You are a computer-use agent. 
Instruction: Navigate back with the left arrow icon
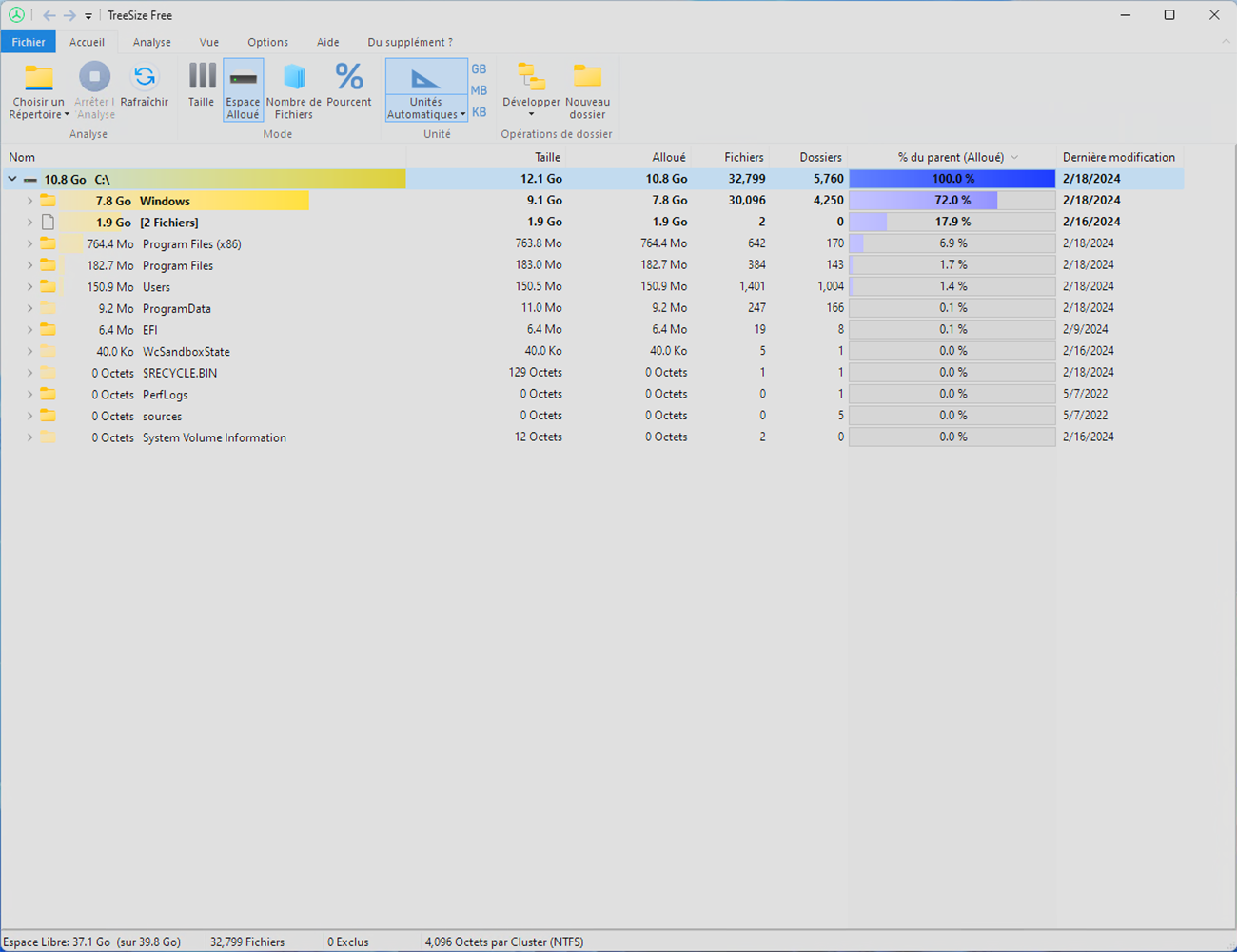pyautogui.click(x=49, y=15)
